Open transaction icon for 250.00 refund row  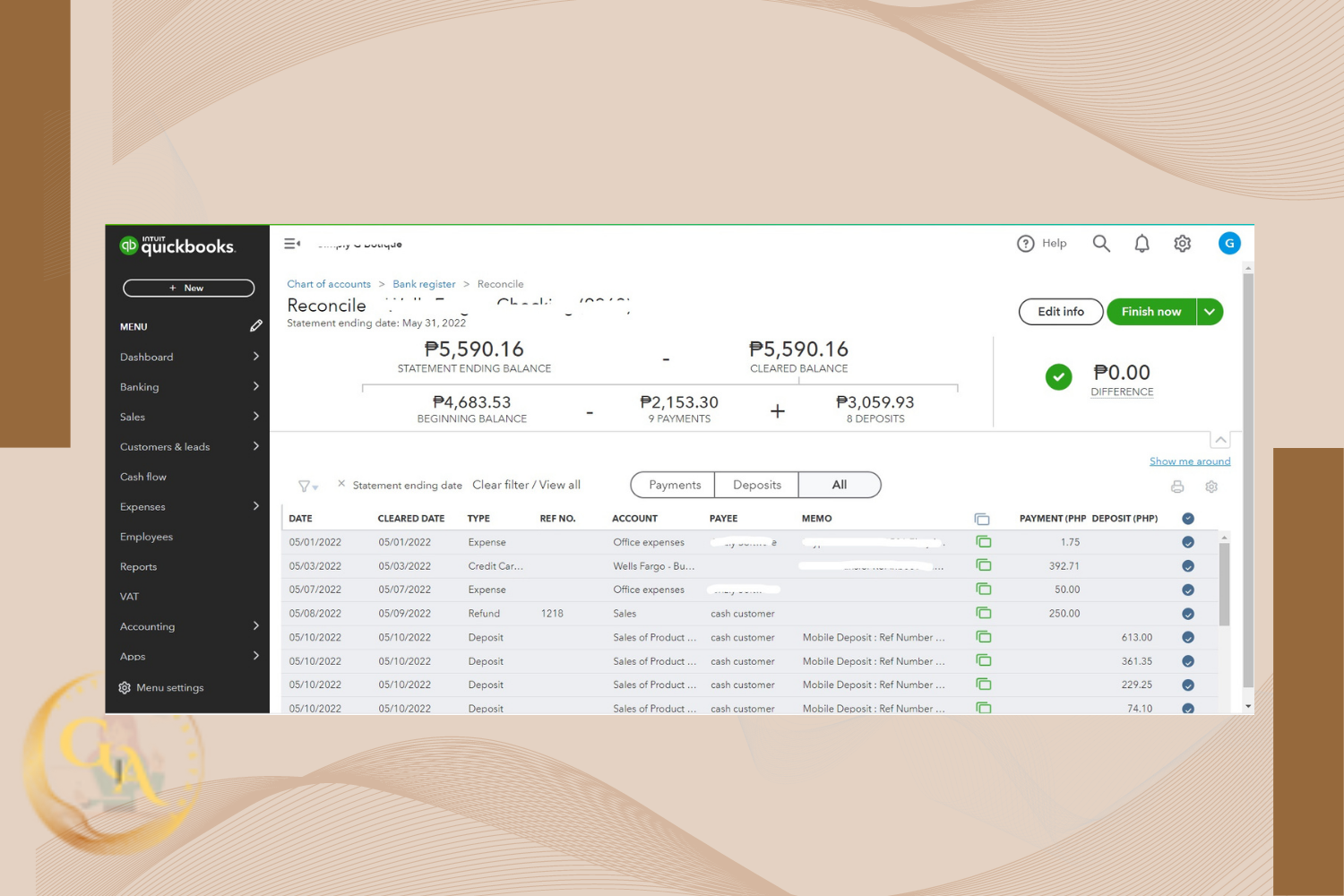pyautogui.click(x=984, y=613)
